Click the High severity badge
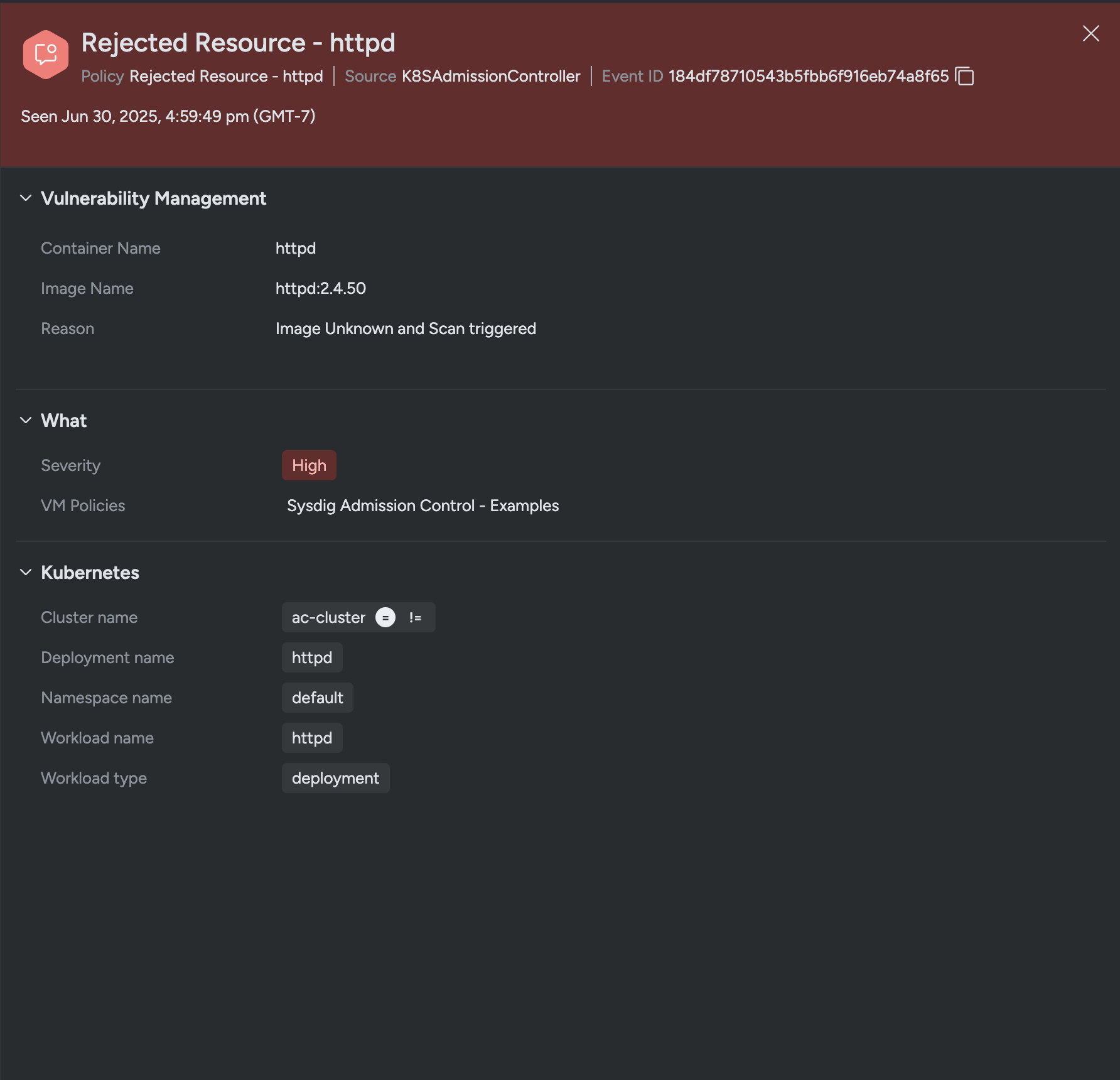Viewport: 1120px width, 1080px height. (x=309, y=465)
